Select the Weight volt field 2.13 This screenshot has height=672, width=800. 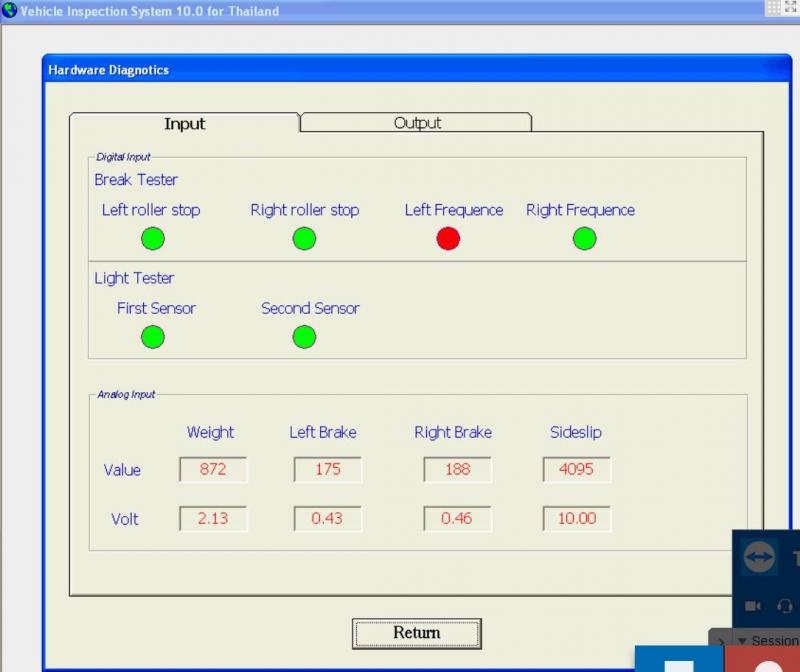213,518
